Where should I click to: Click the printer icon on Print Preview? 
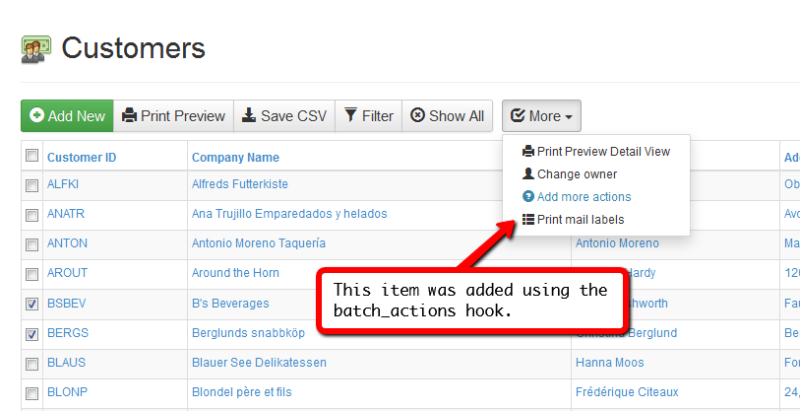[129, 116]
